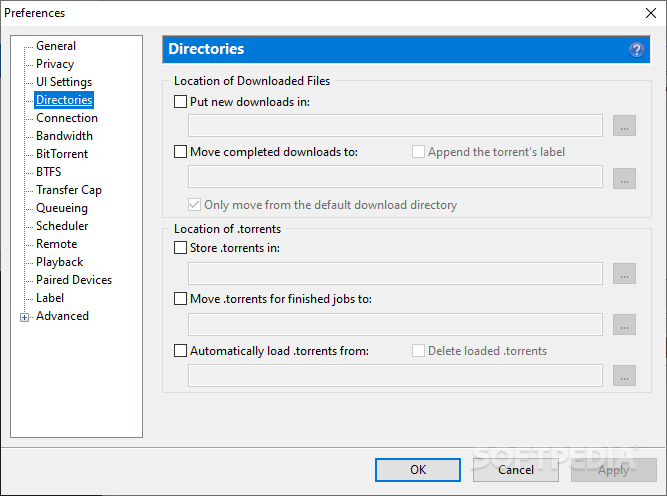This screenshot has height=496, width=667.
Task: Click the finished jobs path field
Action: [x=395, y=325]
